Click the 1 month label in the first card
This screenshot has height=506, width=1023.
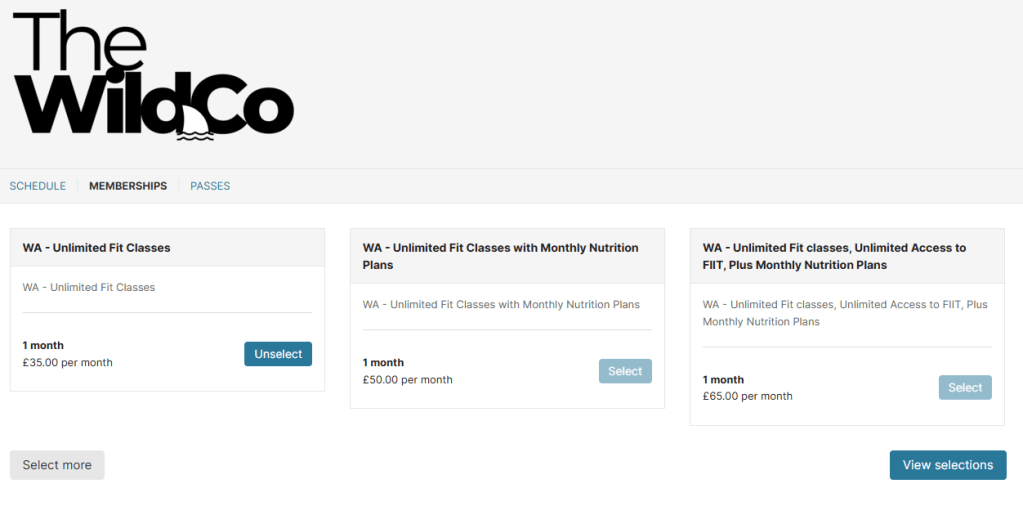point(43,346)
